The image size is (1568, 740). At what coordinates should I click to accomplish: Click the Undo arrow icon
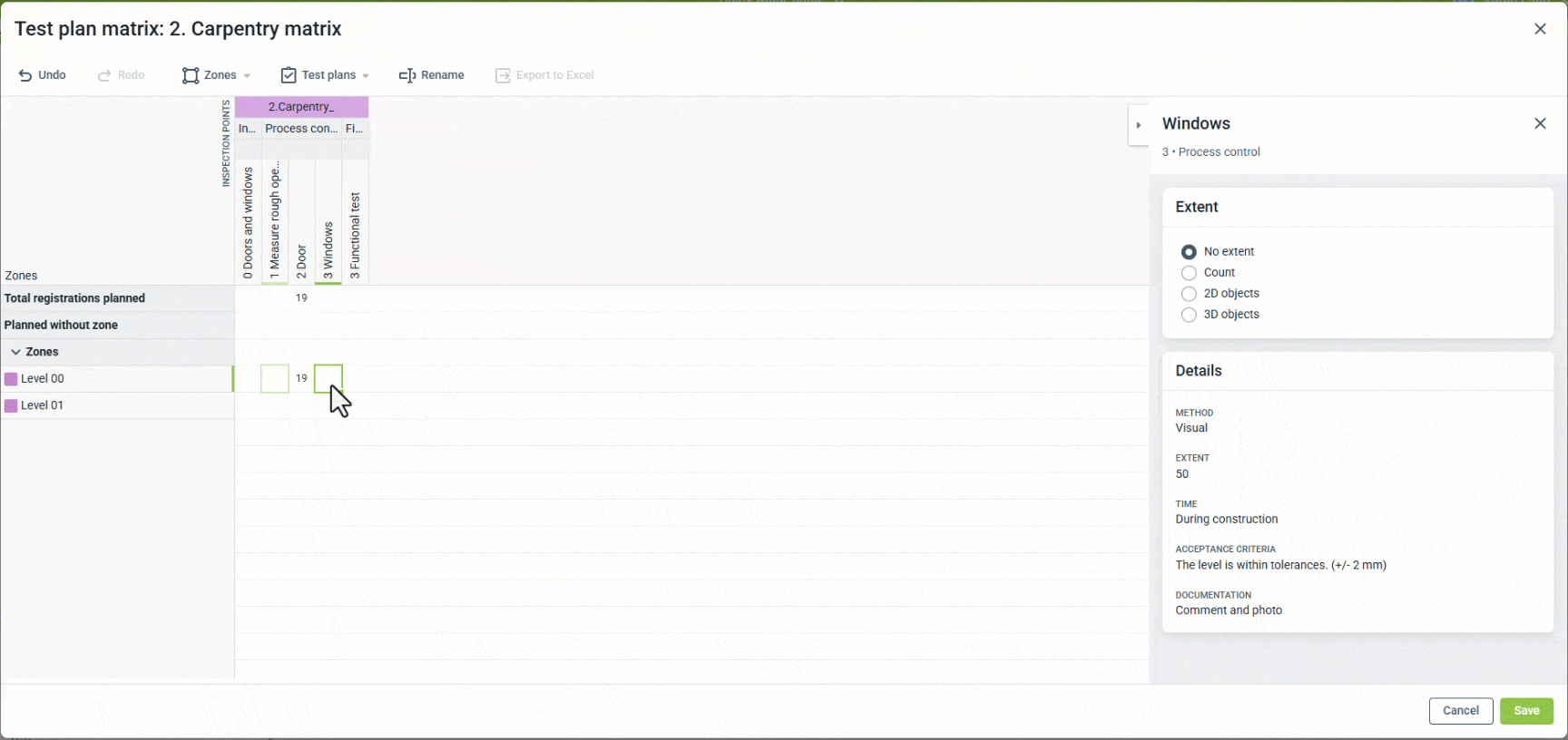pos(25,75)
